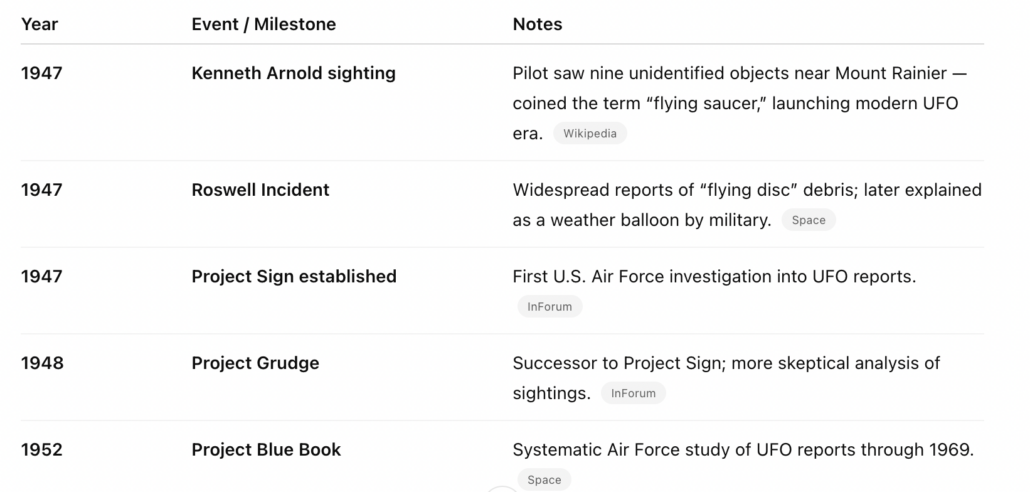Click the Year column header

coord(39,24)
